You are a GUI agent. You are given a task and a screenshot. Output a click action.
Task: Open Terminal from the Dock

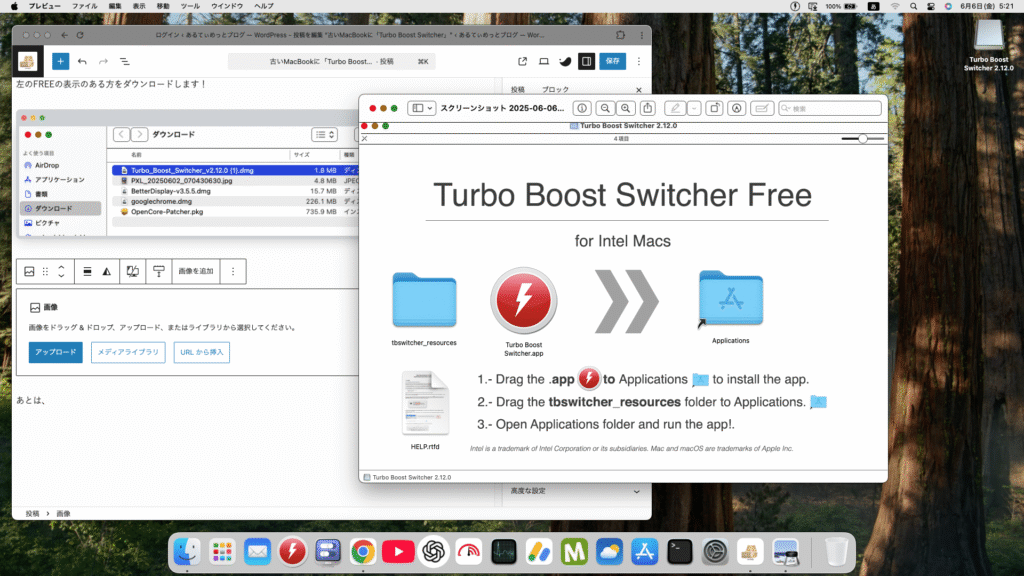(x=680, y=552)
